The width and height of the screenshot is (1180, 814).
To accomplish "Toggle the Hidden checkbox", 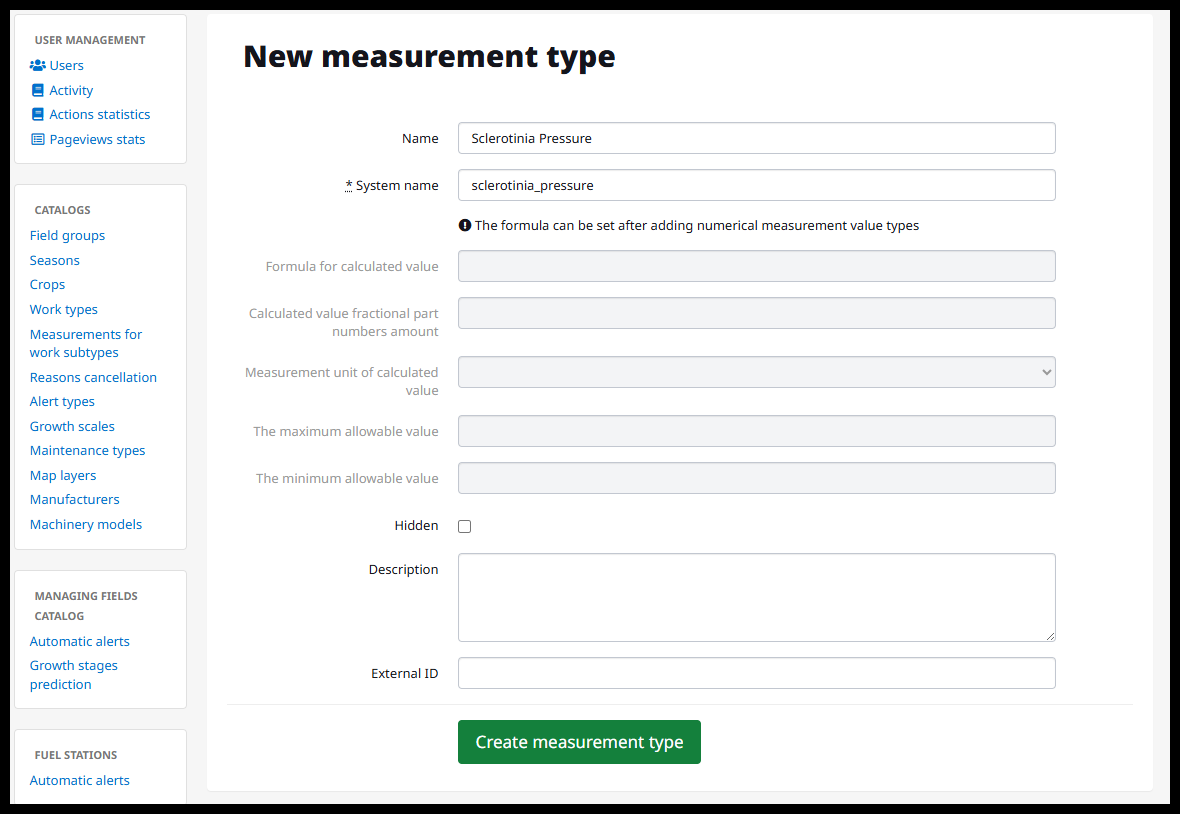I will tap(464, 526).
